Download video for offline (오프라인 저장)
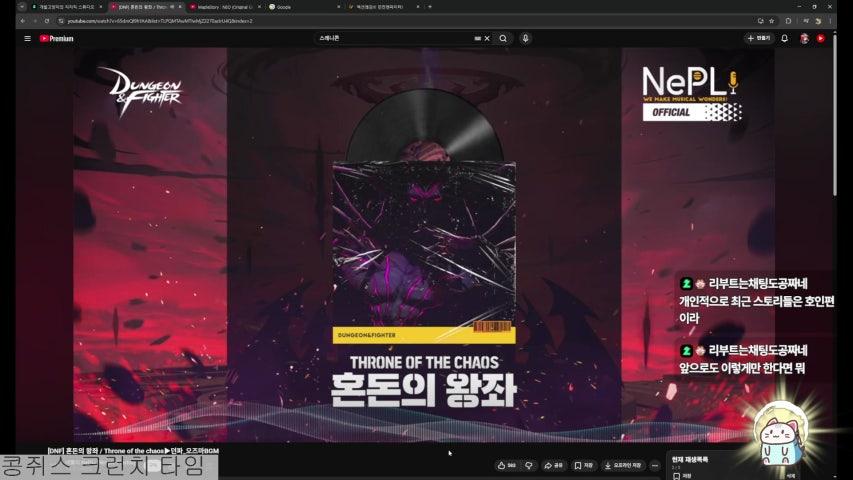 (623, 465)
